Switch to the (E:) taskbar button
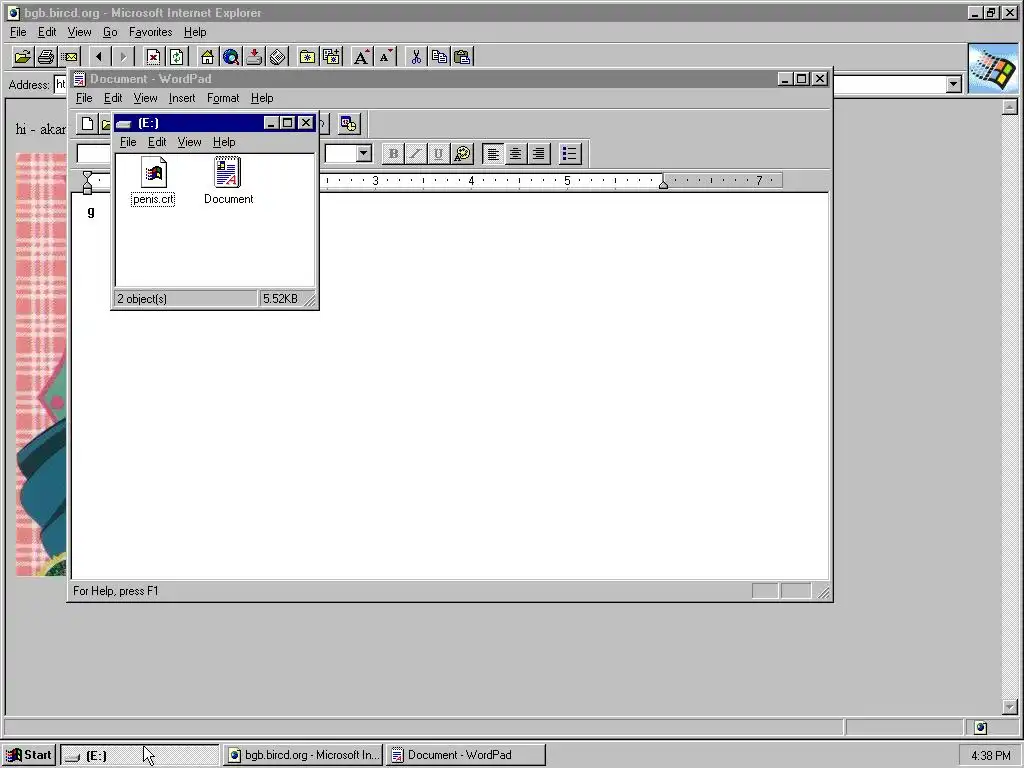Image resolution: width=1024 pixels, height=768 pixels. (140, 755)
